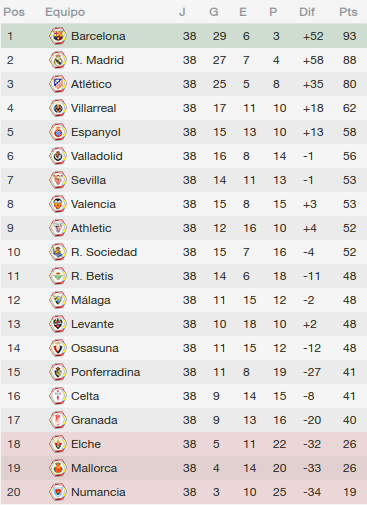
Task: Open the Mallorca team link
Action: (x=94, y=468)
